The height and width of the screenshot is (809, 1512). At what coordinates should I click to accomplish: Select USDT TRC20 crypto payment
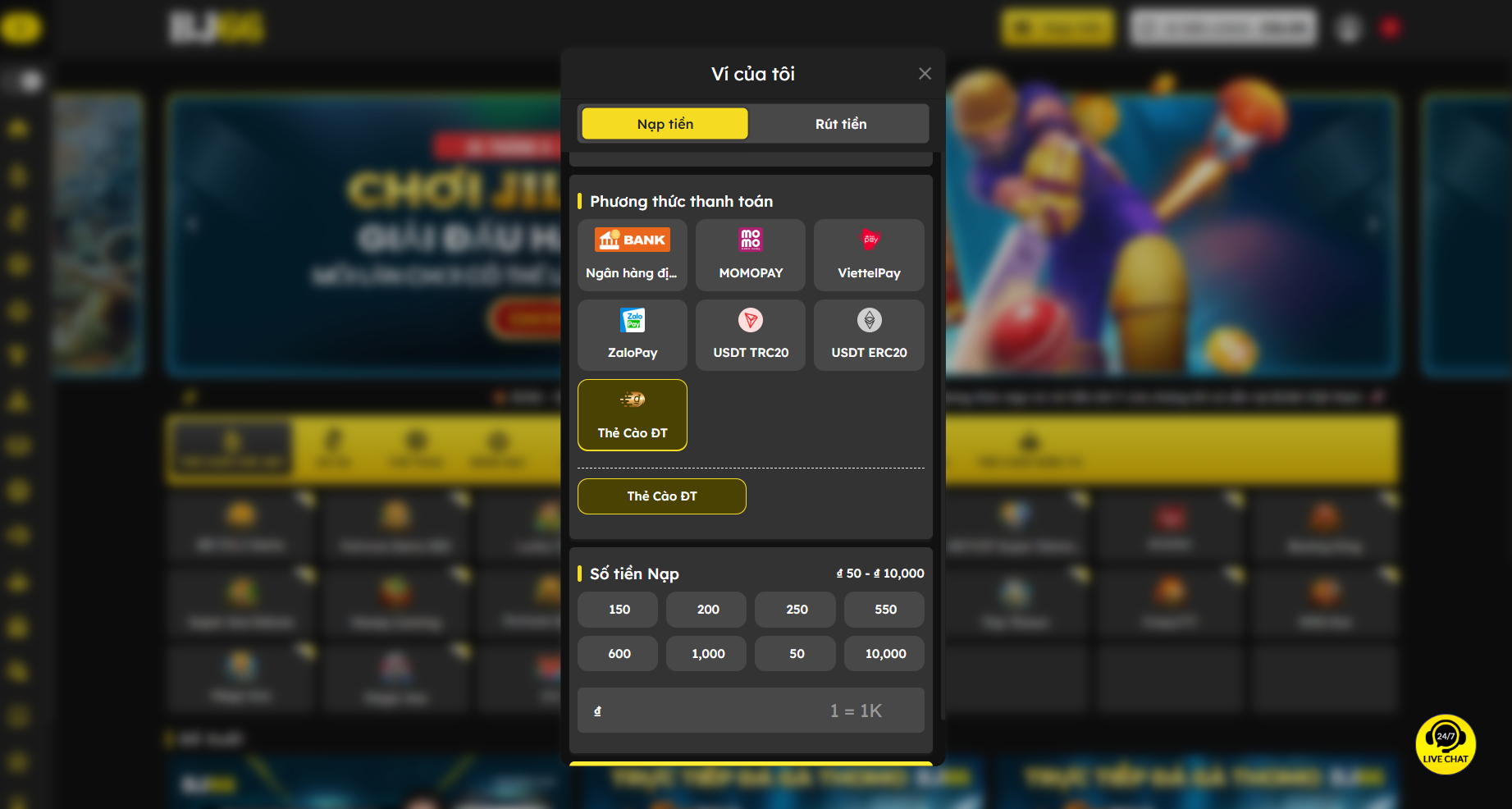[x=751, y=335]
